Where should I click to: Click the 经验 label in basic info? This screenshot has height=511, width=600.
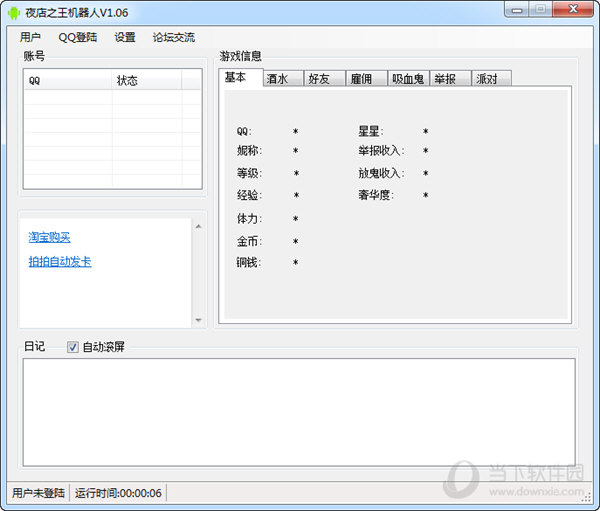point(249,195)
